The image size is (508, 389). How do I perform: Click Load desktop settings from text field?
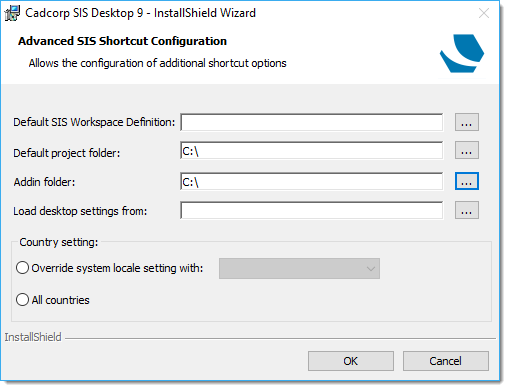tap(312, 210)
